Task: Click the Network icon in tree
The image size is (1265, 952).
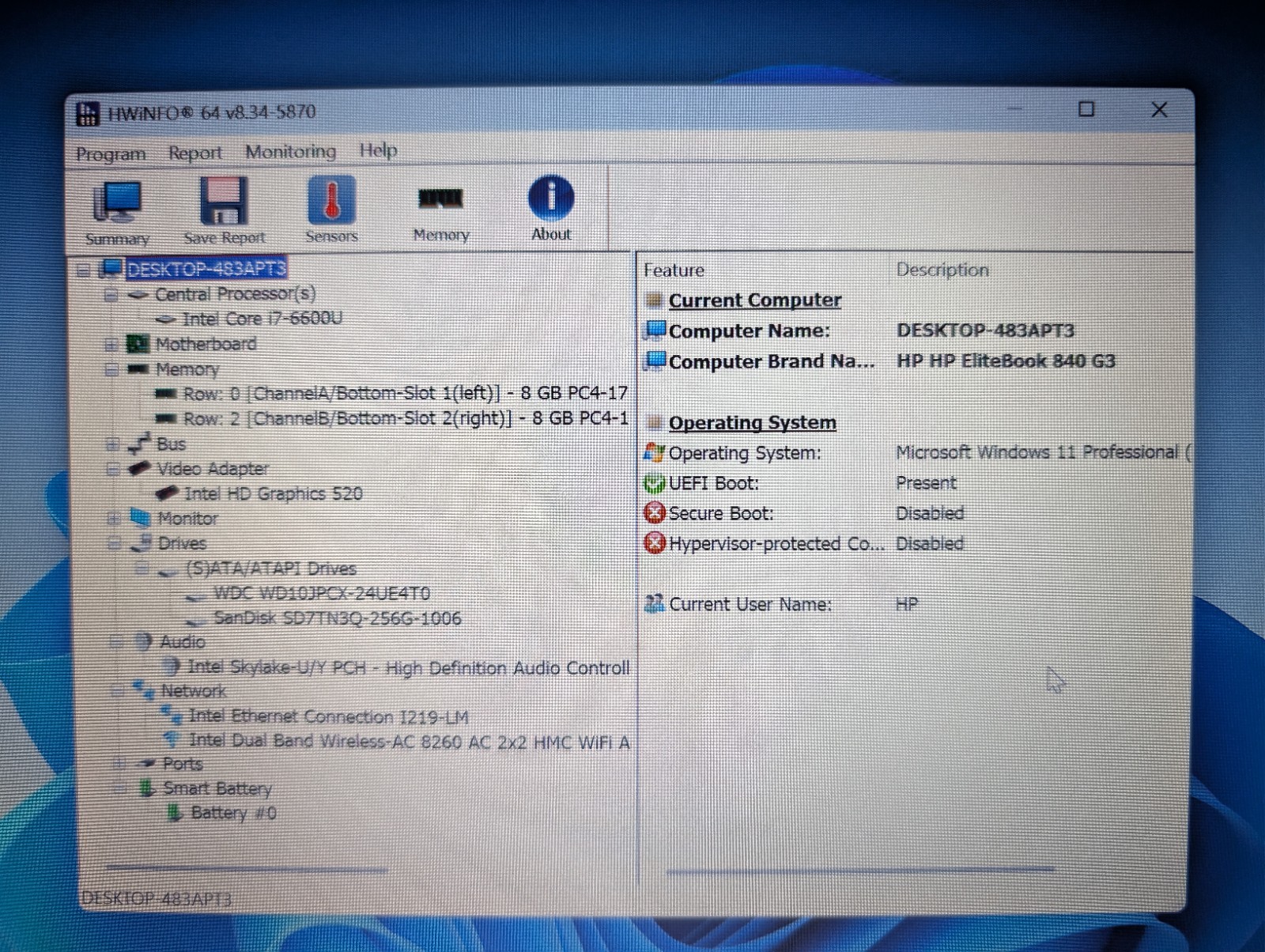Action: tap(144, 690)
